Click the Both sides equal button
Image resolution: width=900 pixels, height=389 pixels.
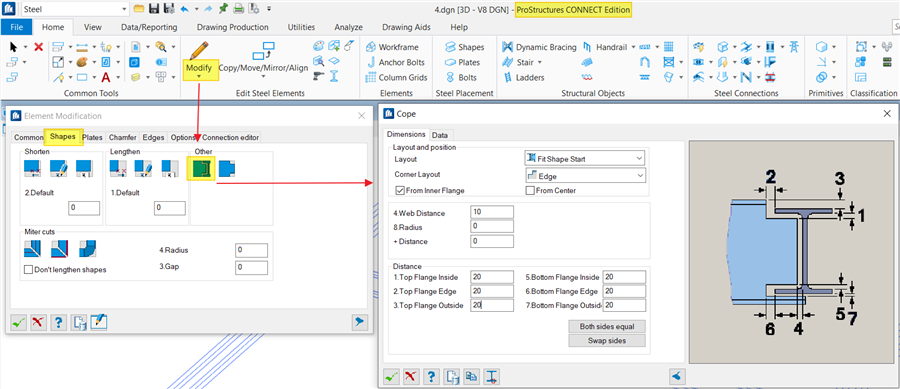(607, 326)
